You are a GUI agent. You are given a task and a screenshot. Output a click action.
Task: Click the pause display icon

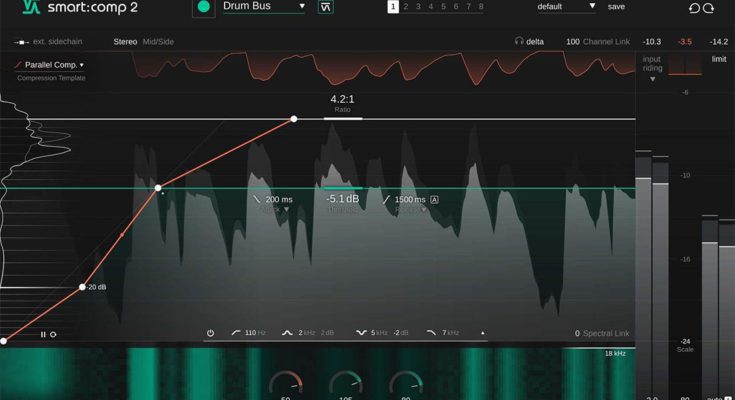click(43, 334)
